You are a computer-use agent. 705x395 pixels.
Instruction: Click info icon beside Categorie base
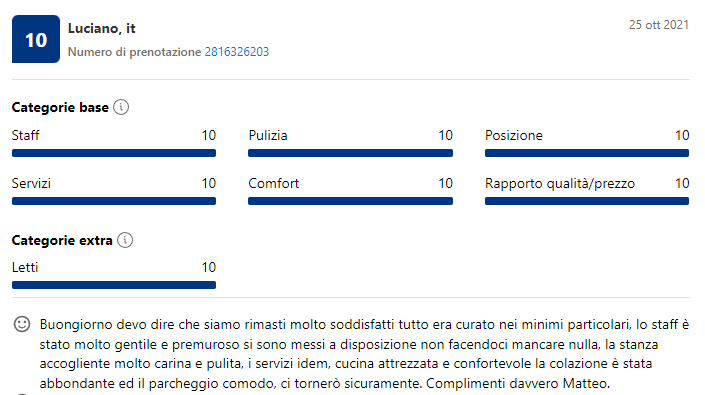121,107
